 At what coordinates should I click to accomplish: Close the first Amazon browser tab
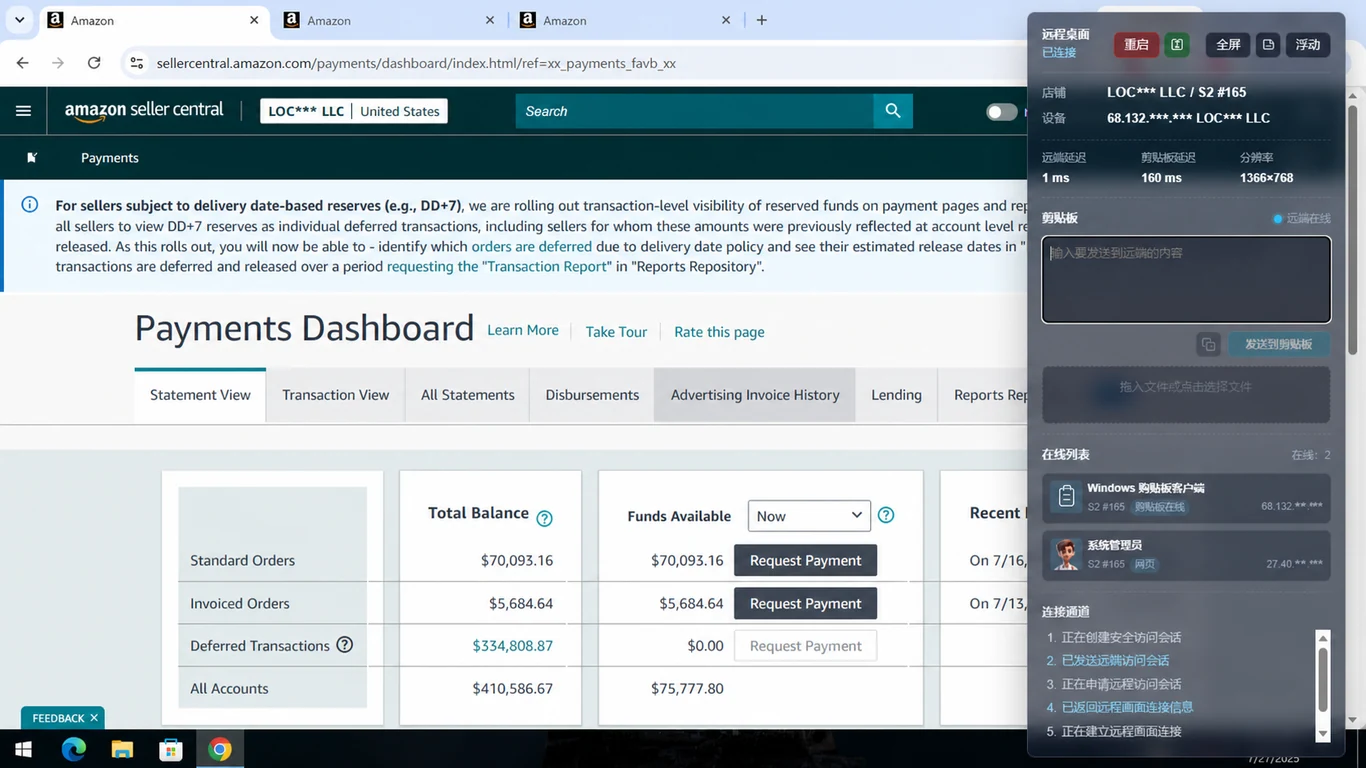point(254,20)
